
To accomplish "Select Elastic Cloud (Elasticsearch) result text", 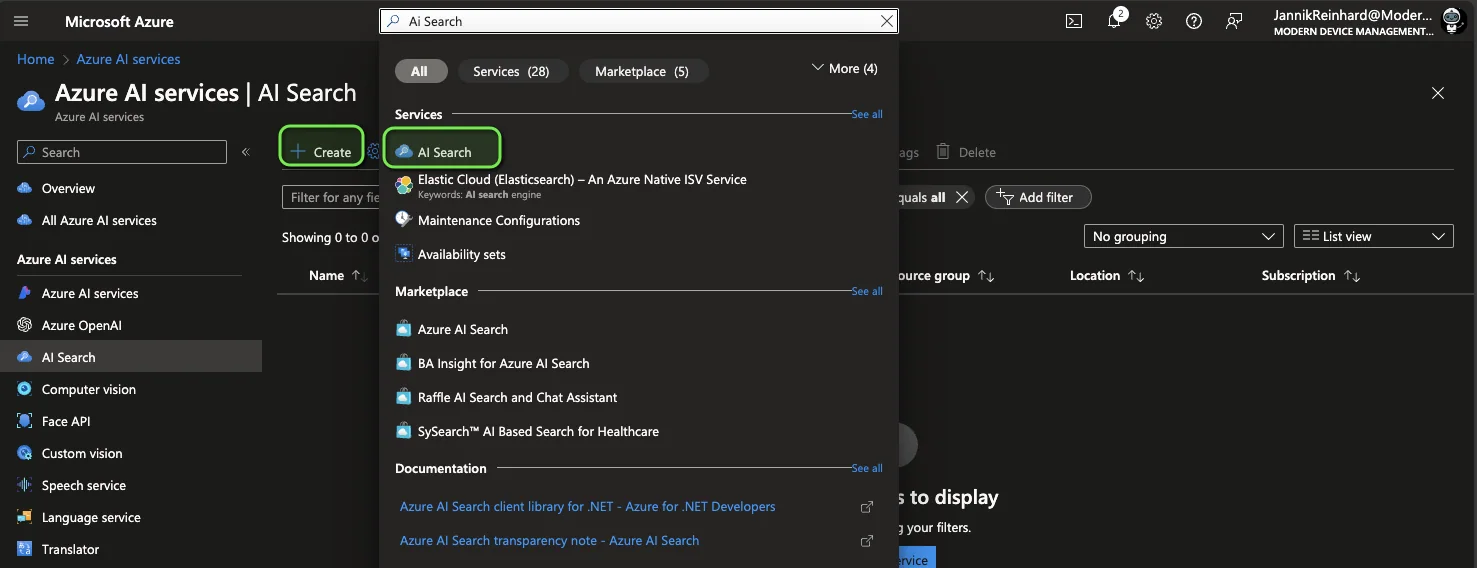I will pyautogui.click(x=582, y=179).
